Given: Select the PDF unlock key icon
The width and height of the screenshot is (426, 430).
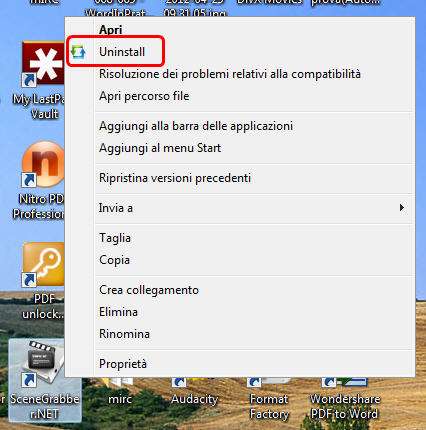Looking at the screenshot, I should (x=43, y=265).
